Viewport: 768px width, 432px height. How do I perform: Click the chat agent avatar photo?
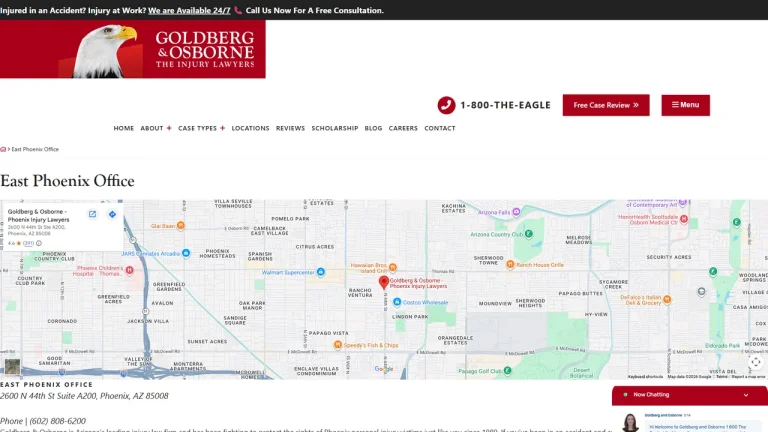click(630, 422)
